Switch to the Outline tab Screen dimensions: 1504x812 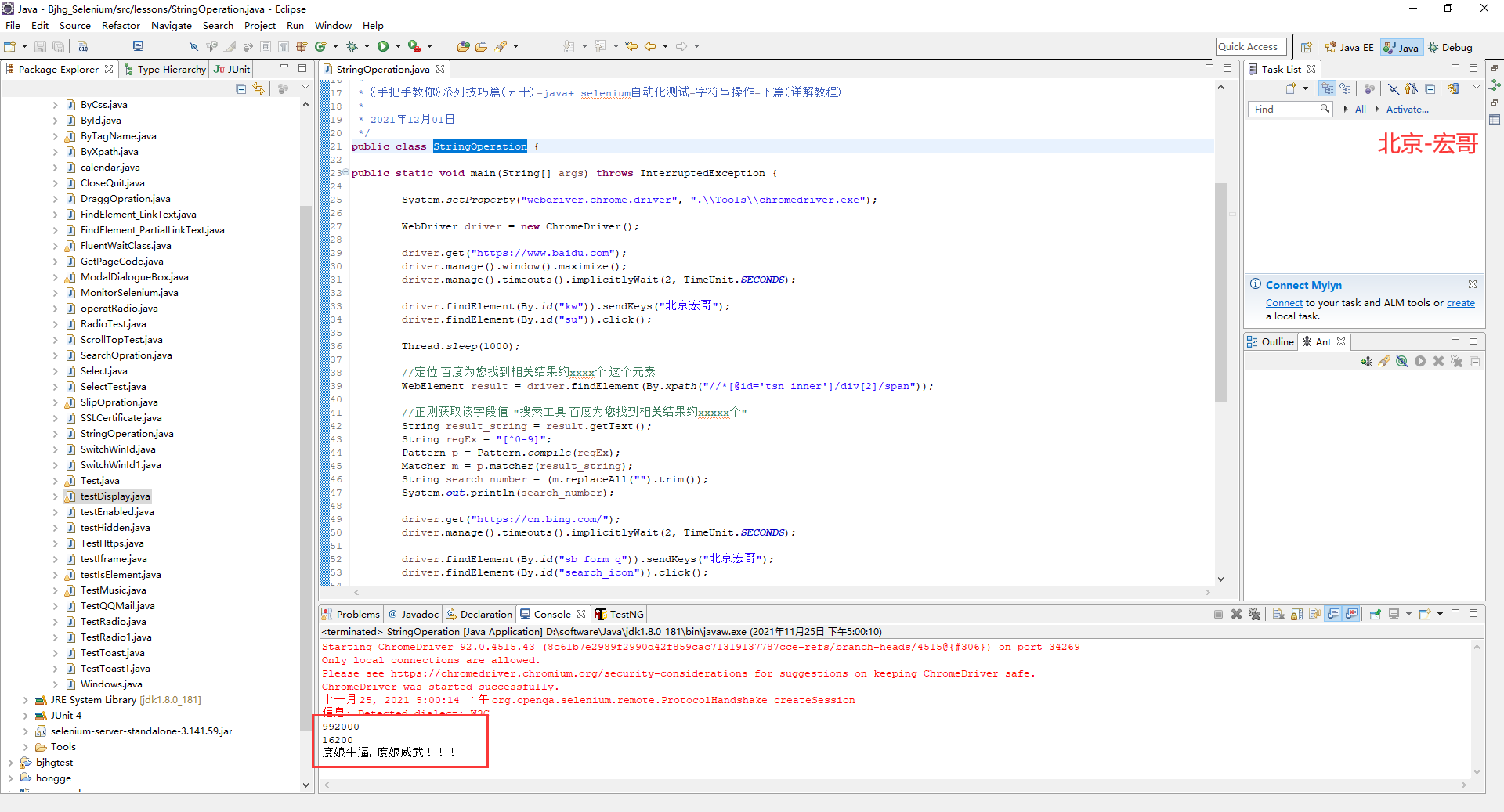click(1271, 341)
